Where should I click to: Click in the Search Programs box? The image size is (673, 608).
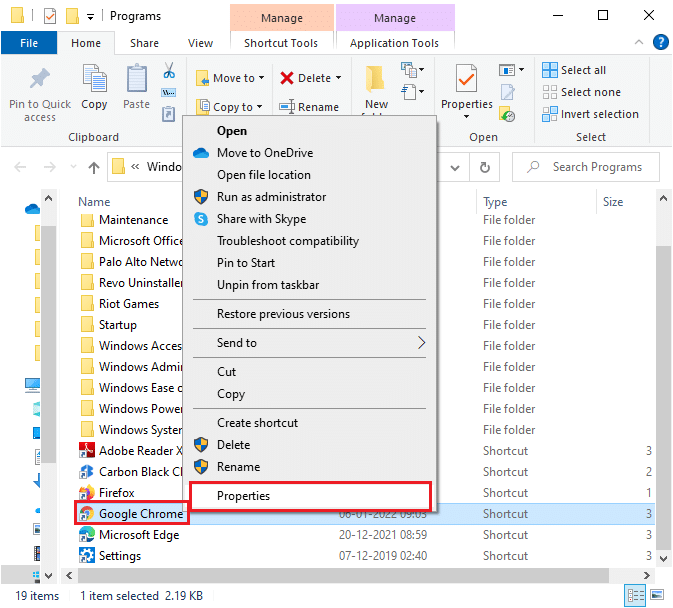click(585, 167)
